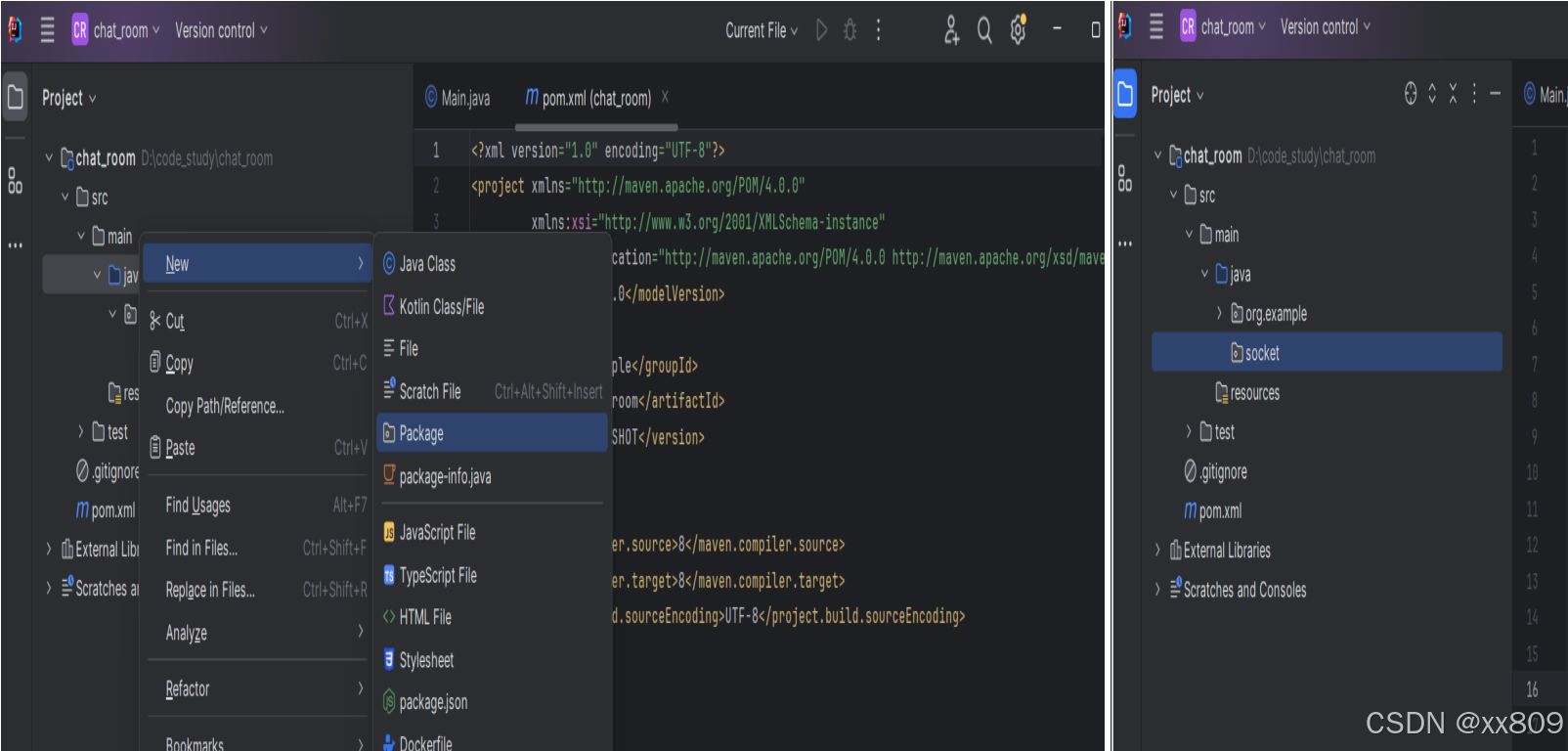Select Find in Files... from context menu
1568x751 pixels.
pos(257,548)
